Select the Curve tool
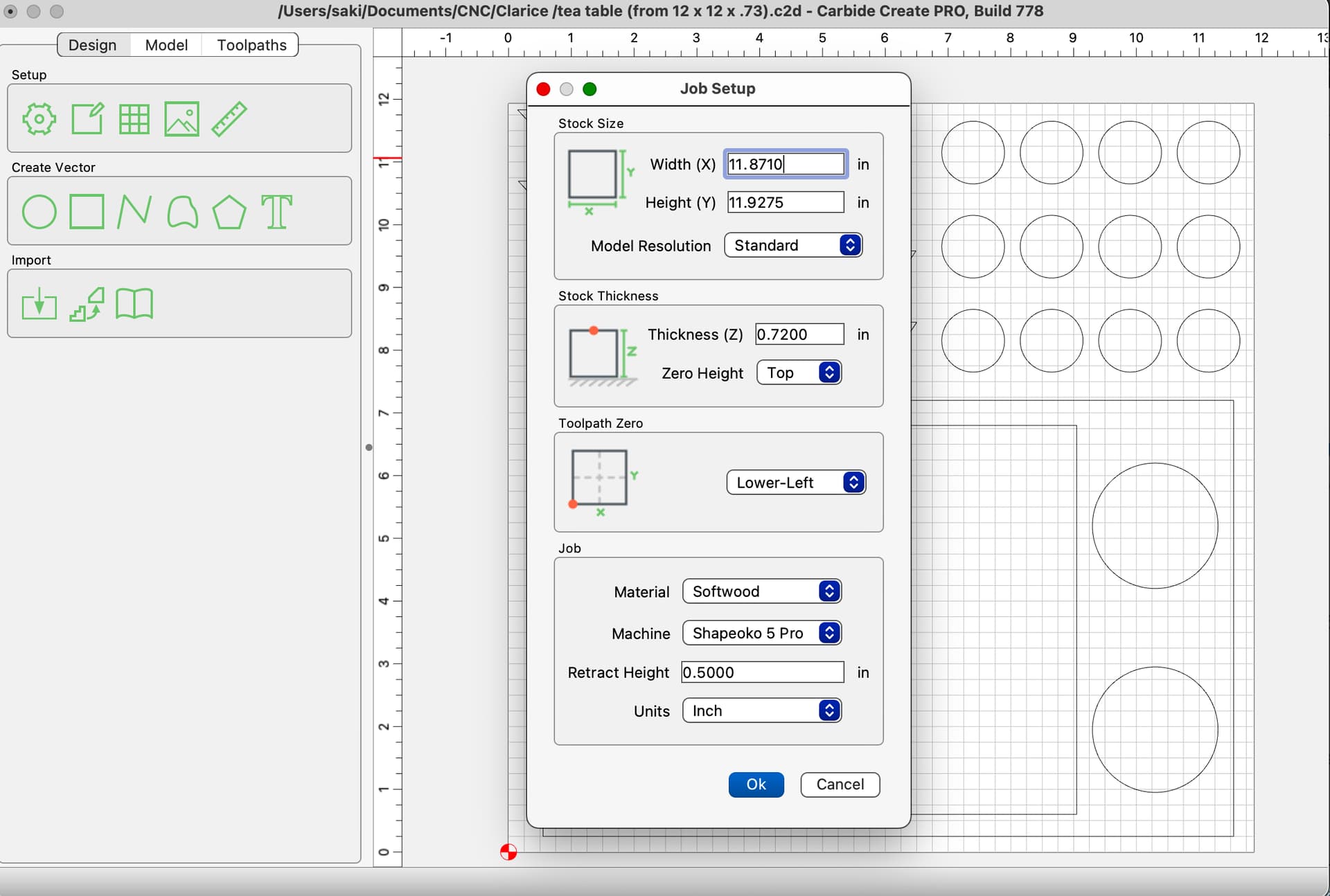Viewport: 1330px width, 896px height. 182,212
